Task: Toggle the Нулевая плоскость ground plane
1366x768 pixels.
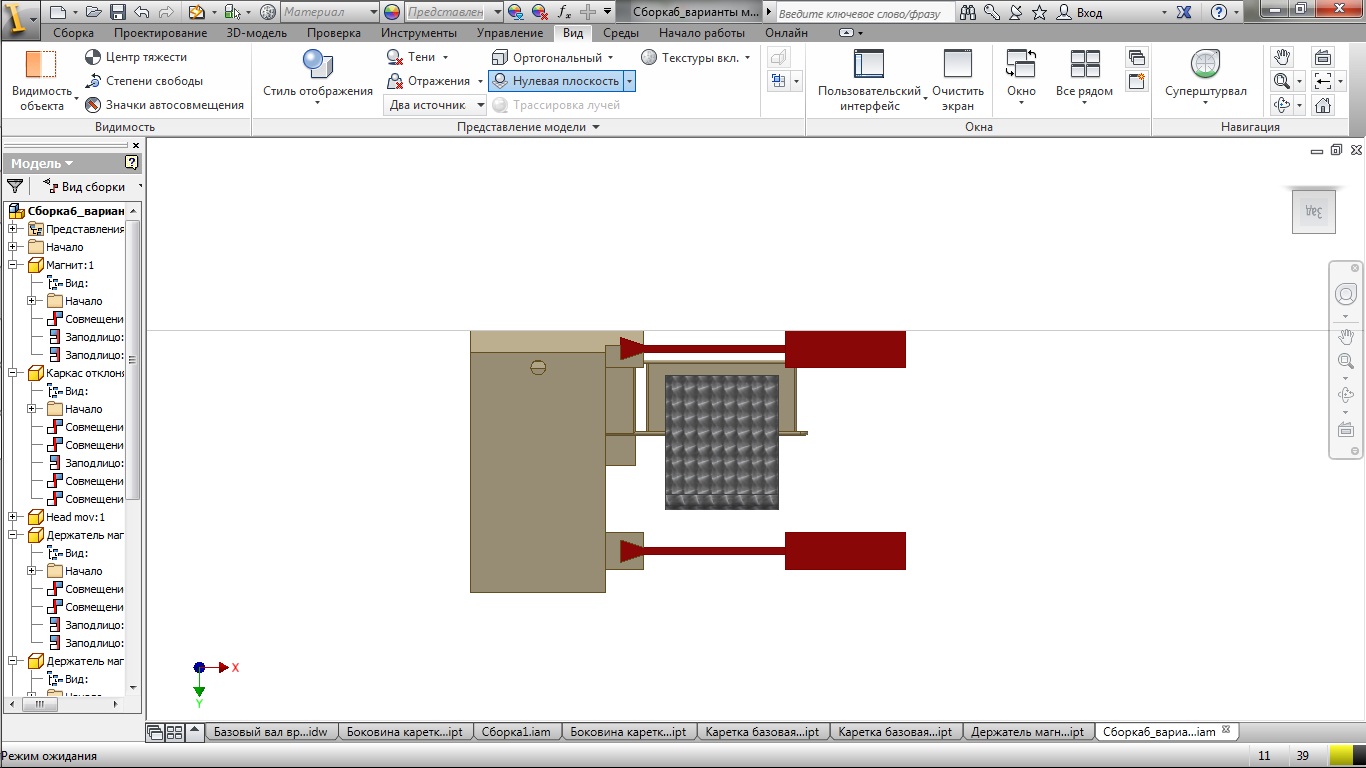Action: [555, 81]
